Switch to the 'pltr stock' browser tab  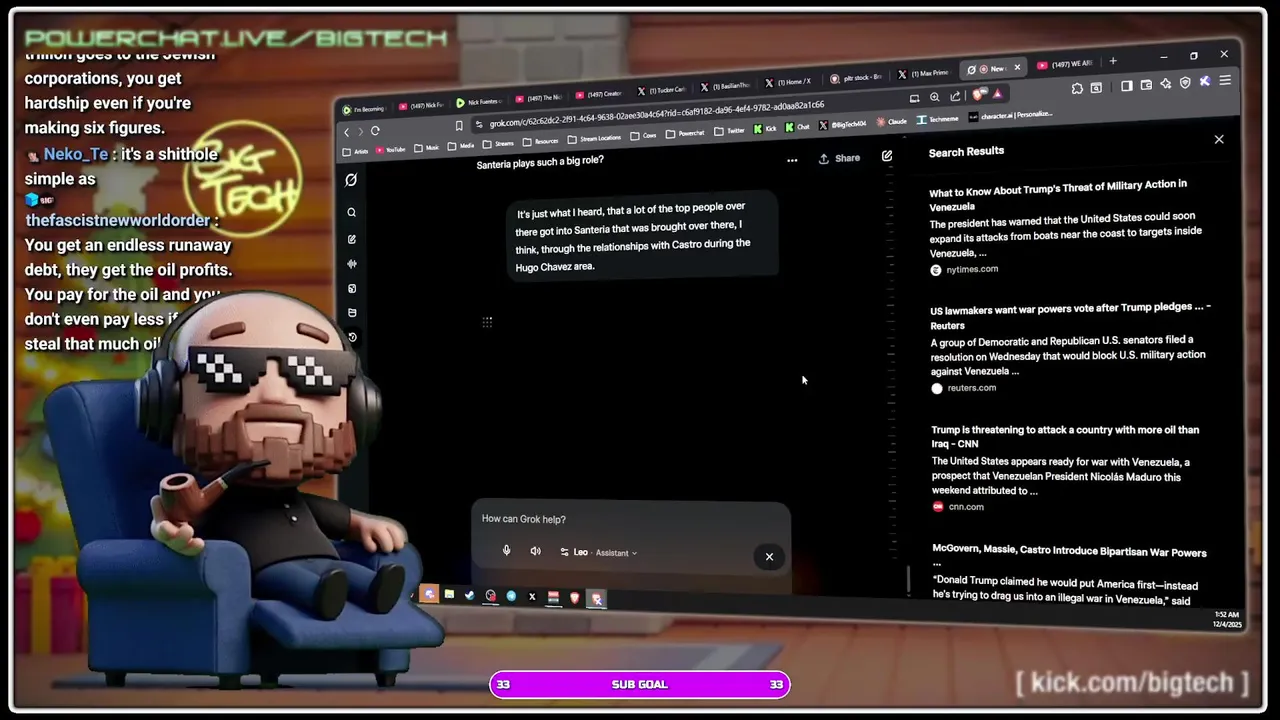pos(856,77)
